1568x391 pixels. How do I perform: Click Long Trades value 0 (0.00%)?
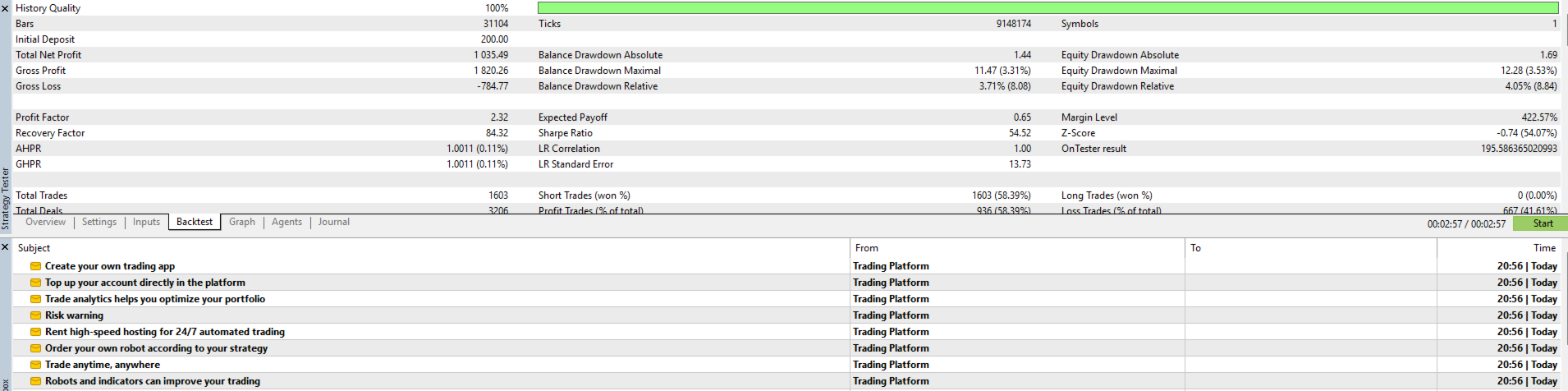click(1537, 195)
